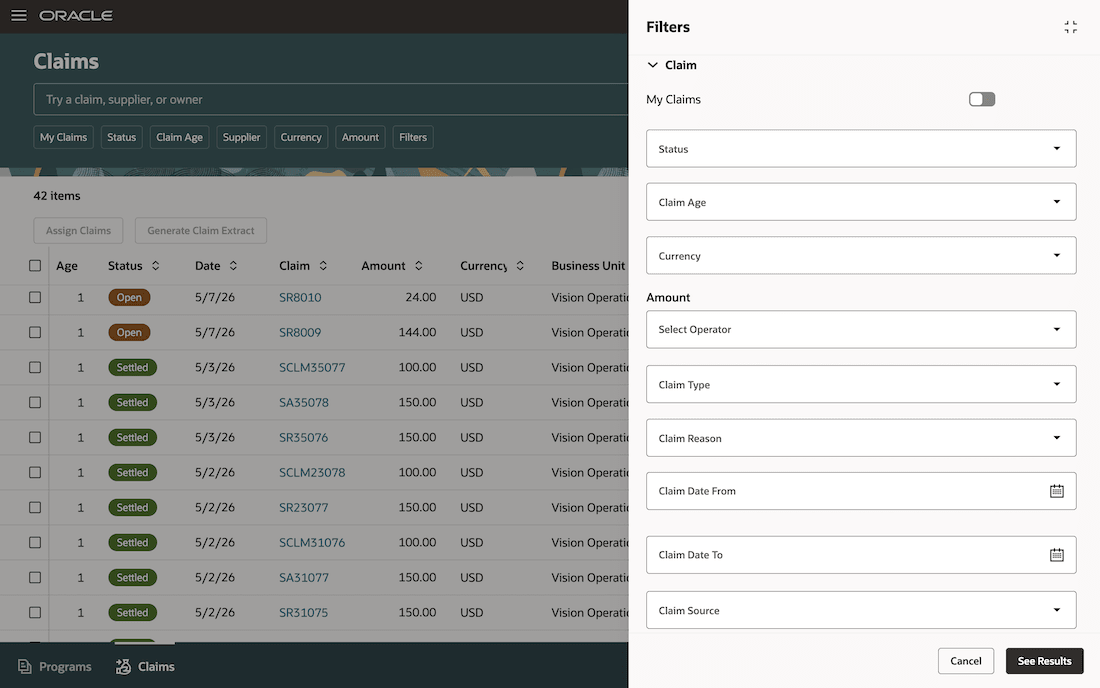Viewport: 1100px width, 688px height.
Task: Click the 24.00 amount cell
Action: [421, 297]
